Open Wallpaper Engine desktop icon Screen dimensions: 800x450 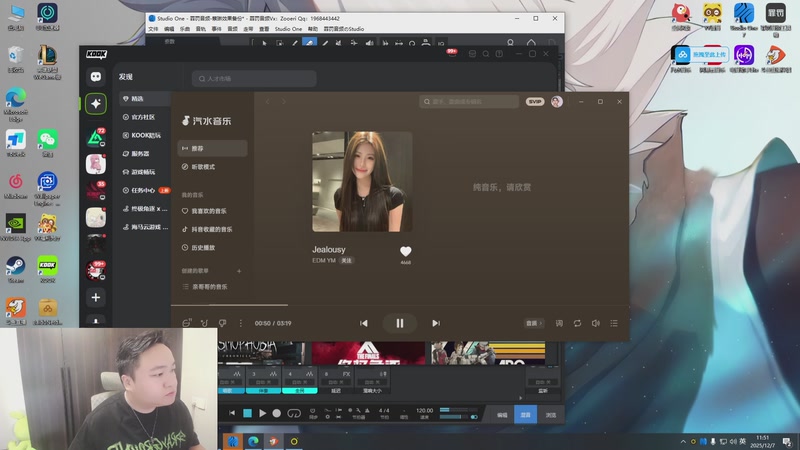click(47, 189)
